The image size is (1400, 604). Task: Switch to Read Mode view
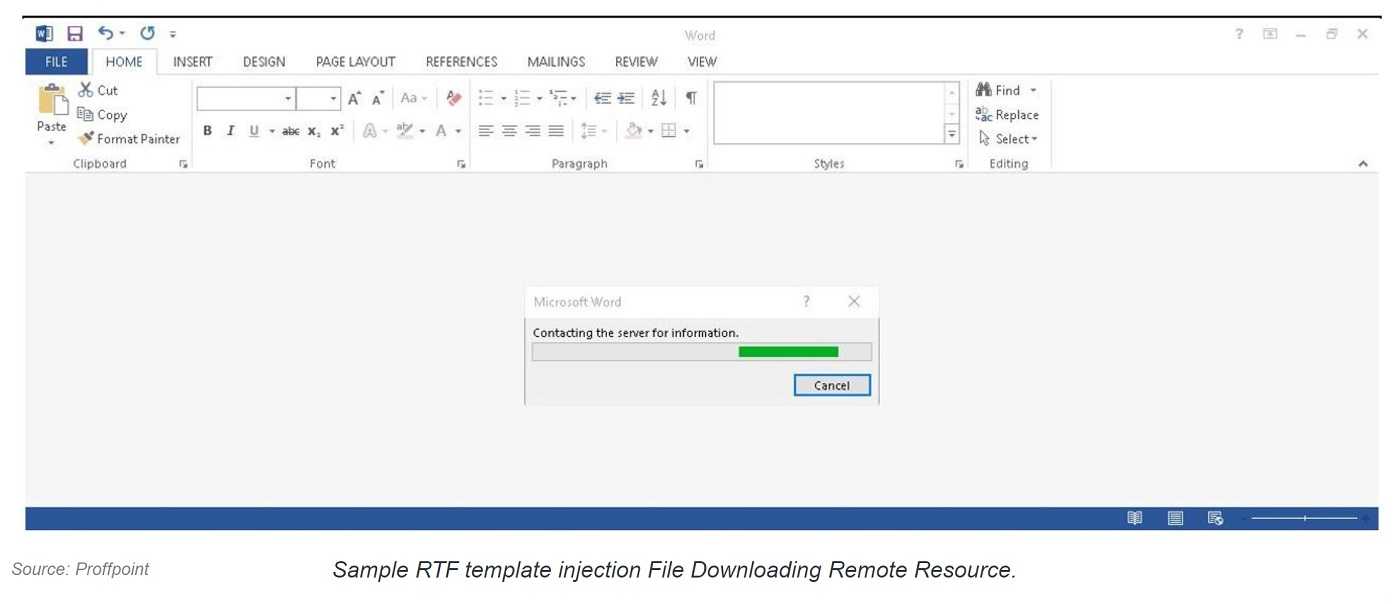(x=1135, y=518)
